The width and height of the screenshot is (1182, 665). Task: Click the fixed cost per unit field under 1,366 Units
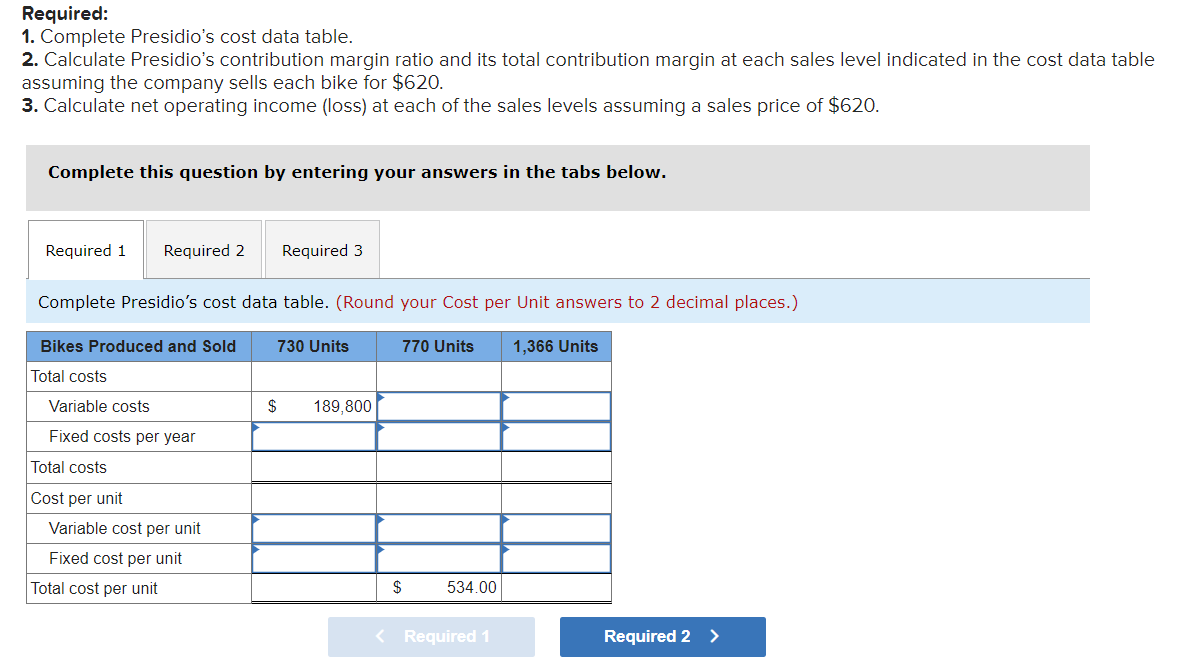(556, 557)
